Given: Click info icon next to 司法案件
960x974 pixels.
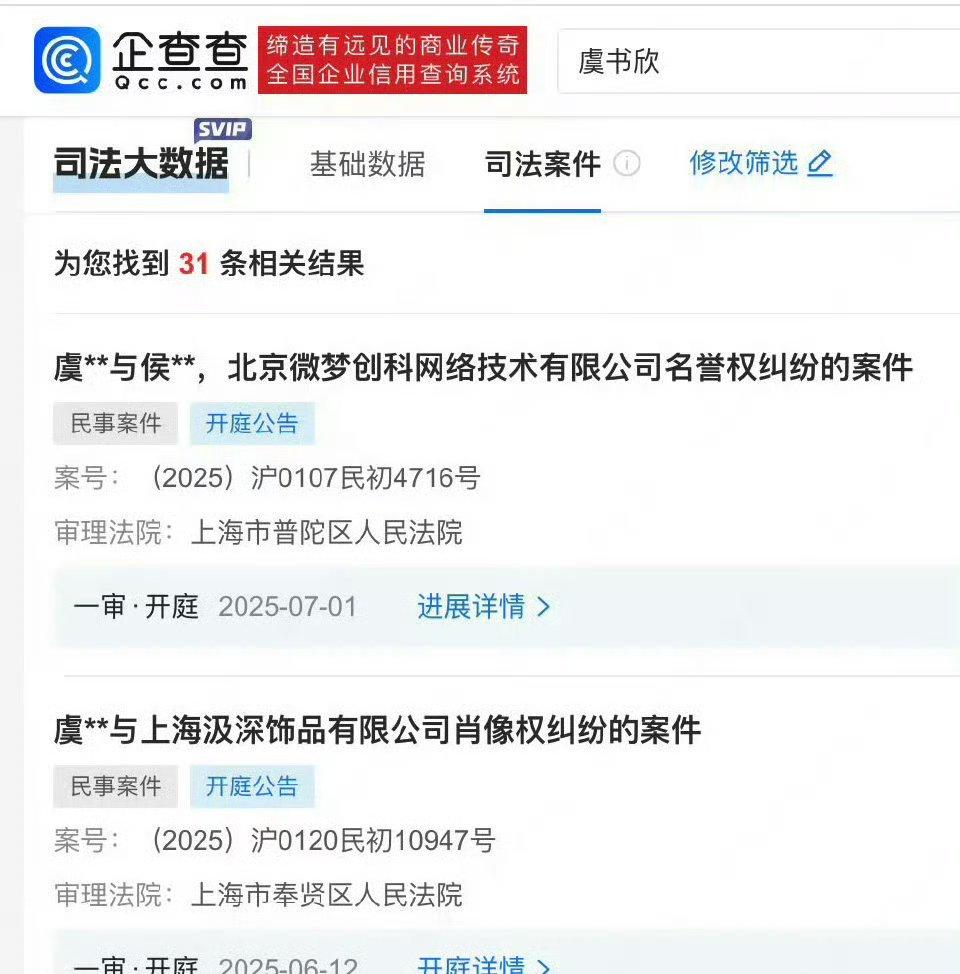Looking at the screenshot, I should [x=626, y=164].
